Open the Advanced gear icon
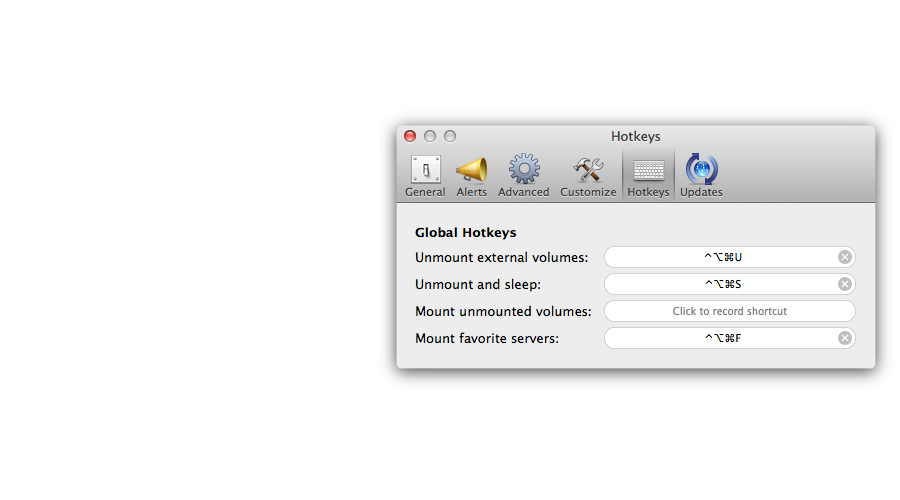This screenshot has width=900, height=500. pos(523,170)
